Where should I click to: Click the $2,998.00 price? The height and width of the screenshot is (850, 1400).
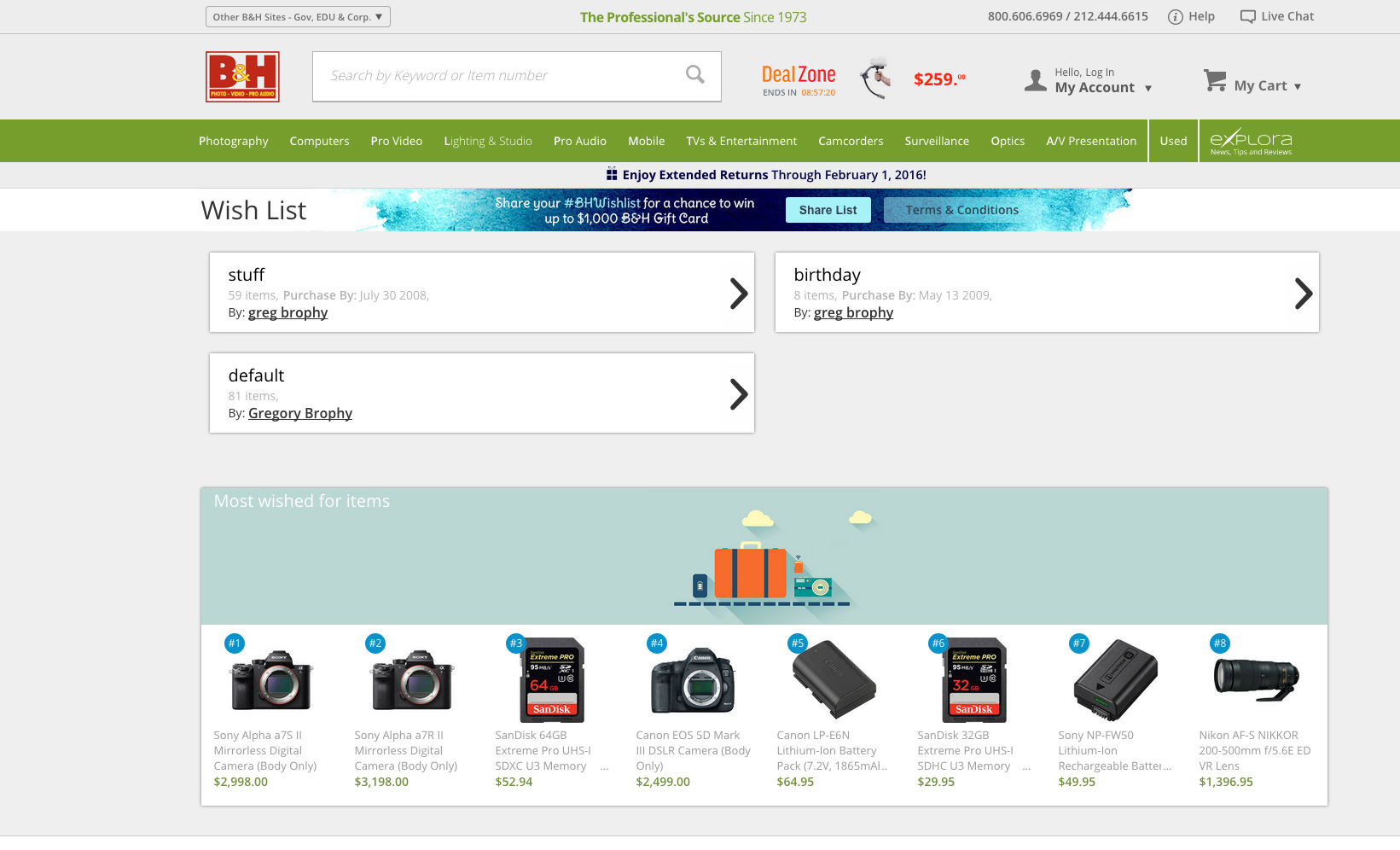coord(241,782)
